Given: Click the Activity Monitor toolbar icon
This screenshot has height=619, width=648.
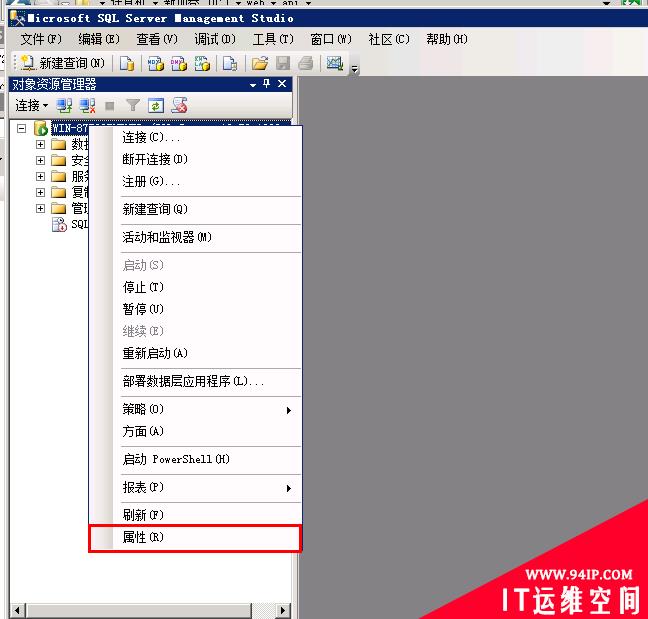Looking at the screenshot, I should point(335,64).
